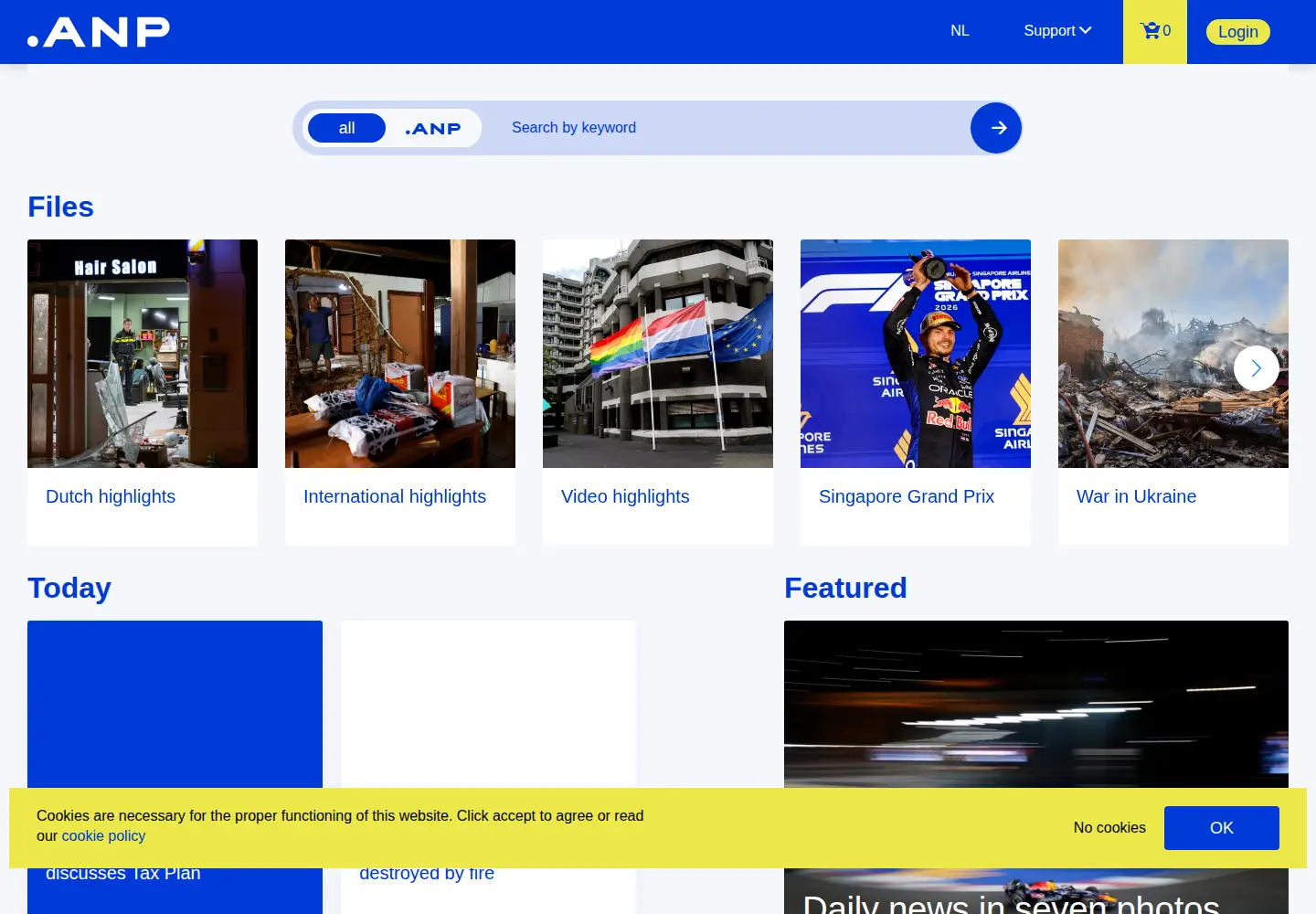Open Video highlights flags thumbnail
Screen dimensions: 1316x914
(x=658, y=354)
